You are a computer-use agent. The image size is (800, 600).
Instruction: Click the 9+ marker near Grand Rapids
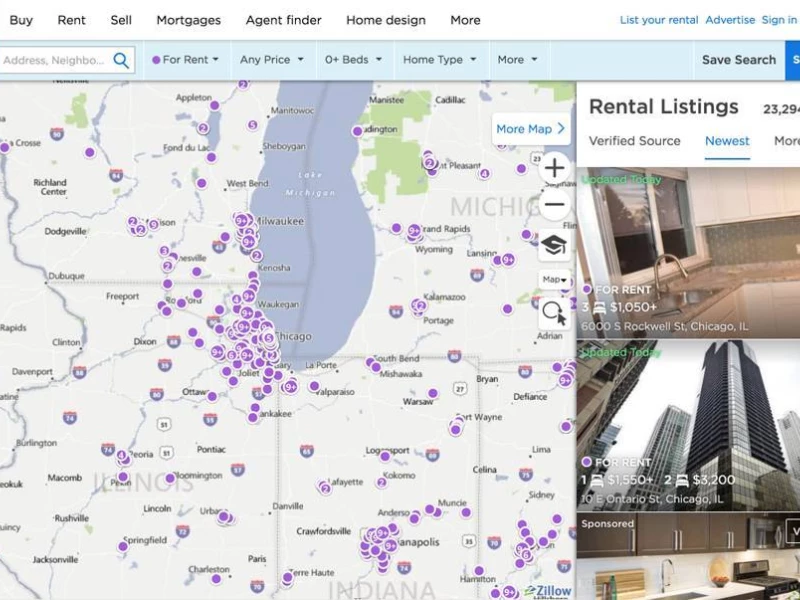pyautogui.click(x=414, y=231)
